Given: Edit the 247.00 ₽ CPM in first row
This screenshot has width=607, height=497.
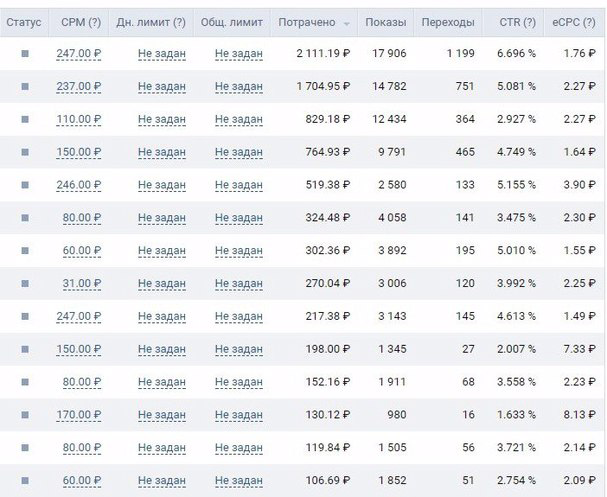Looking at the screenshot, I should tap(79, 53).
